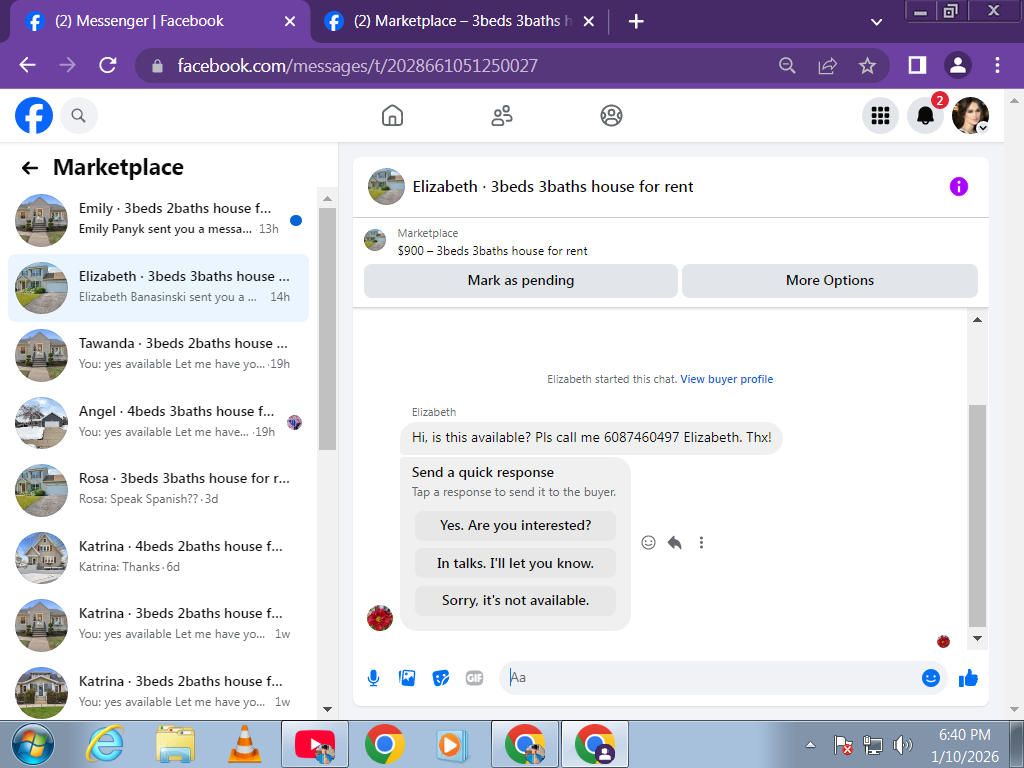React to message with smiley icon
1024x768 pixels.
(648, 543)
